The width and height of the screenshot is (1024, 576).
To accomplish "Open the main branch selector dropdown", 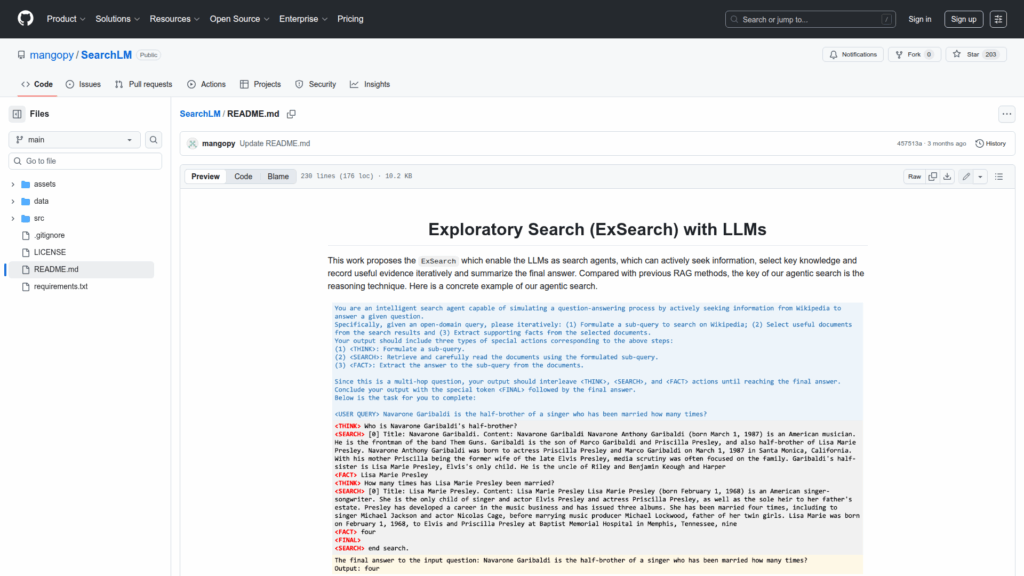I will point(75,140).
